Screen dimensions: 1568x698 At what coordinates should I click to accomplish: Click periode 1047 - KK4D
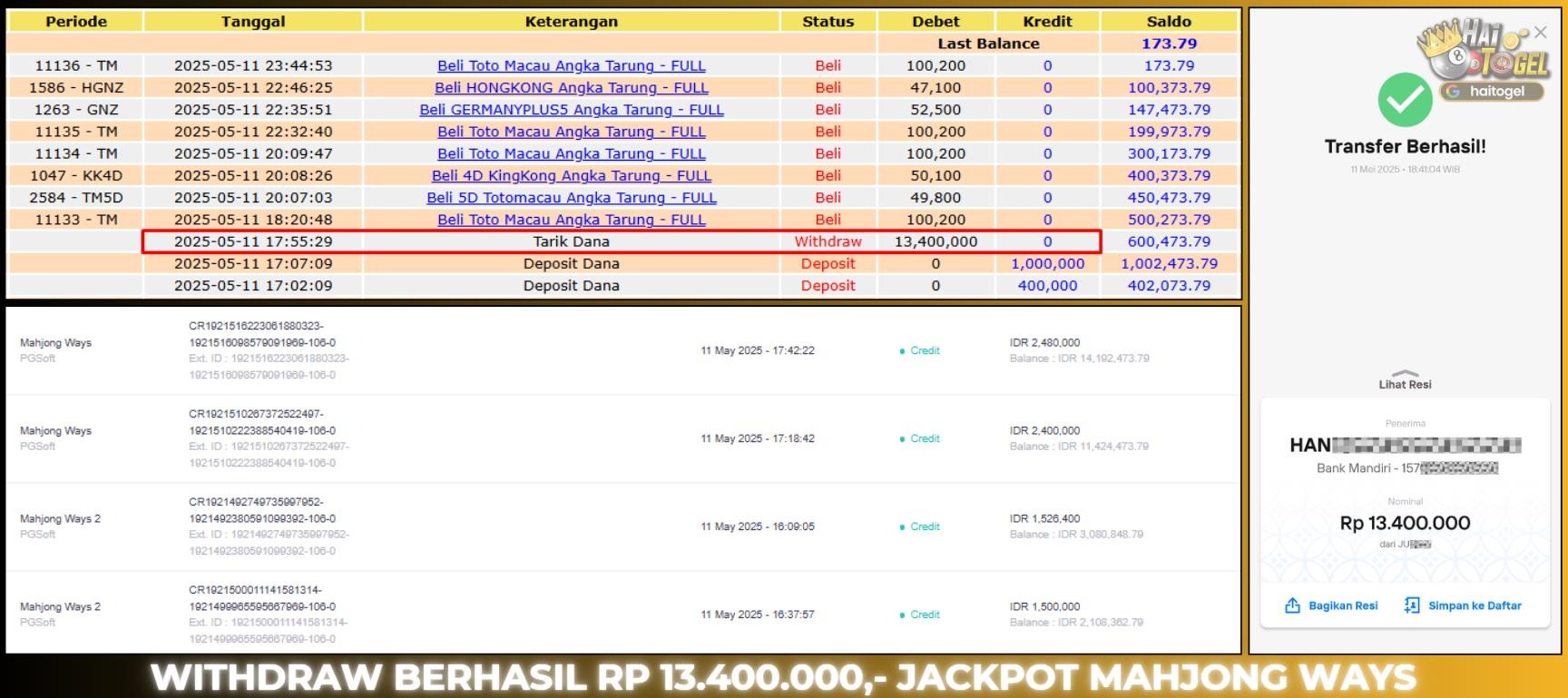pos(76,175)
